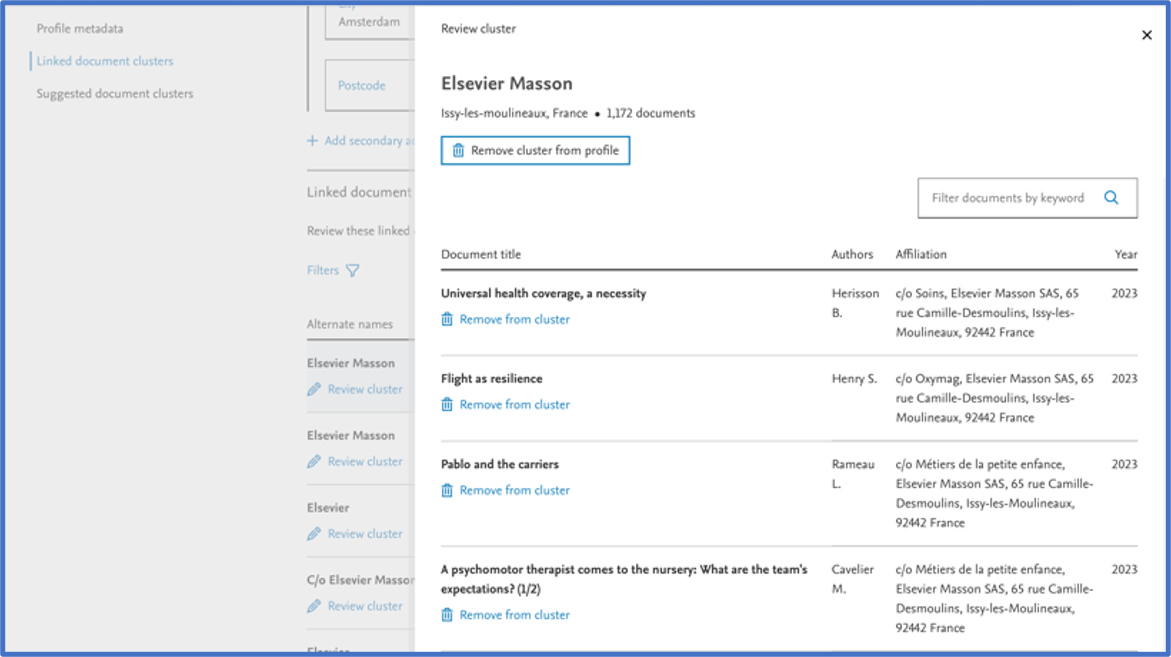Click 'Issy-les-moulineaux, France' location text
The height and width of the screenshot is (657, 1171).
tap(514, 113)
